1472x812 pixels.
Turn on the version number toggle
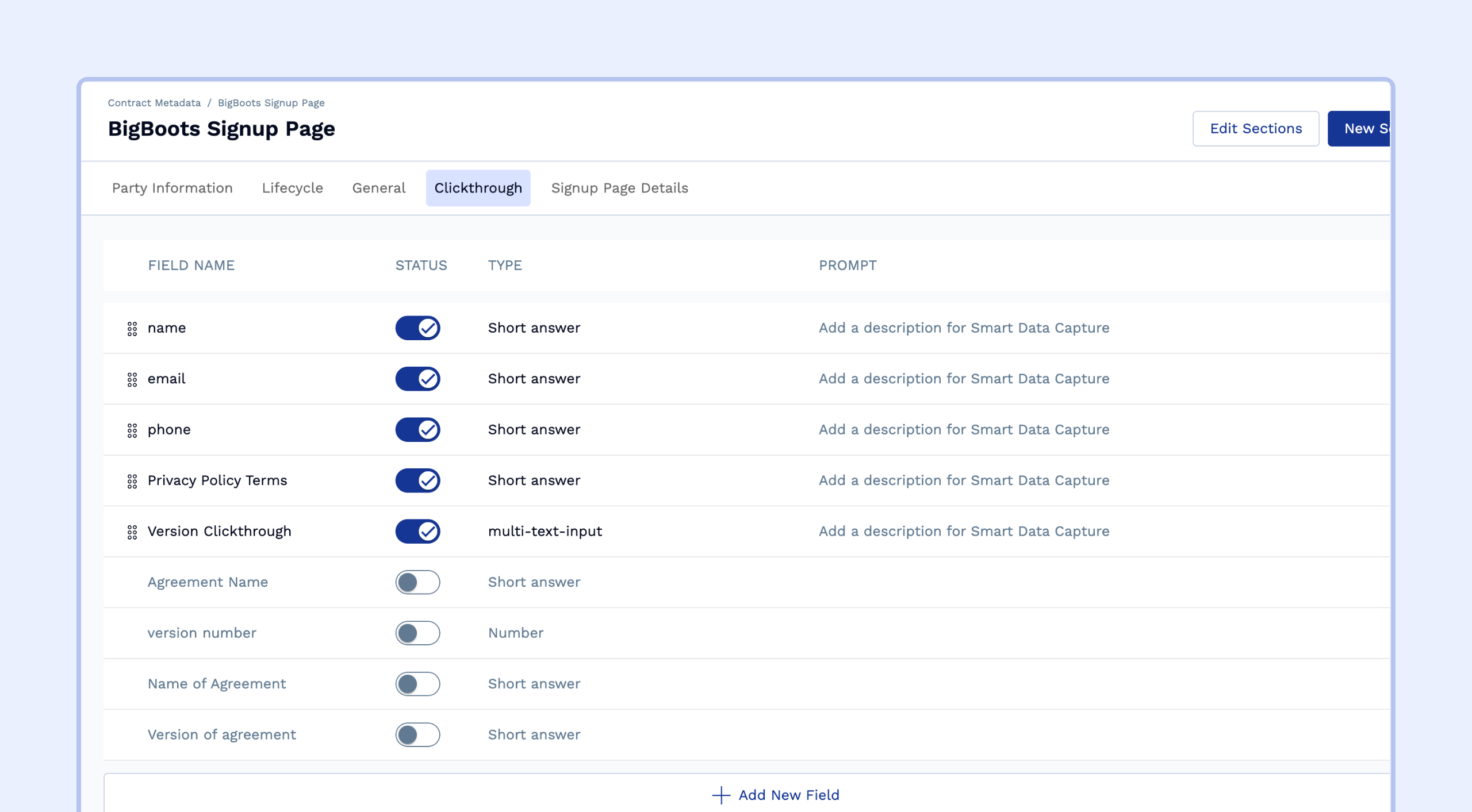click(417, 633)
